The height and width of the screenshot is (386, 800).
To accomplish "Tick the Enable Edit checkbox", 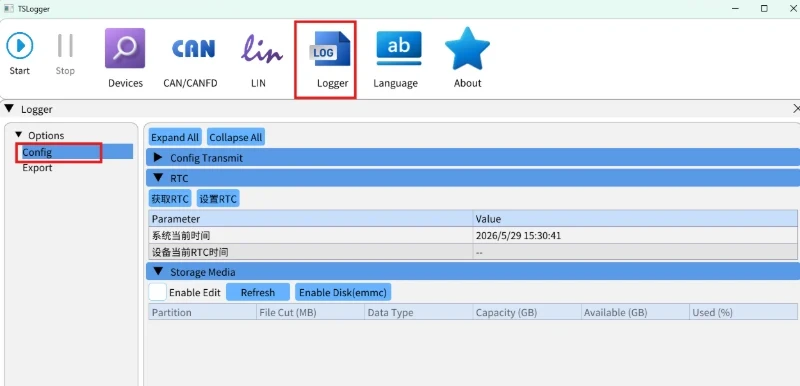I will (x=158, y=292).
